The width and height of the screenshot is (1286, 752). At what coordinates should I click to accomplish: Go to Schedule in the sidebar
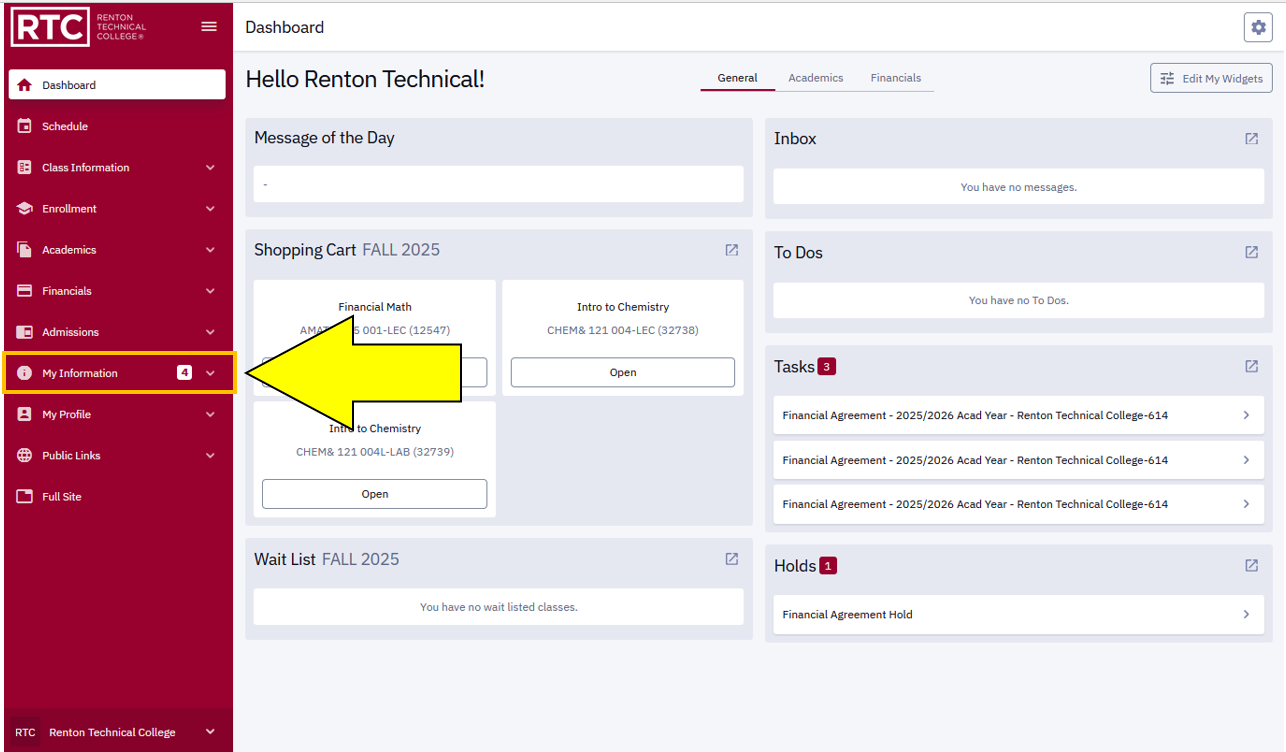coord(65,127)
